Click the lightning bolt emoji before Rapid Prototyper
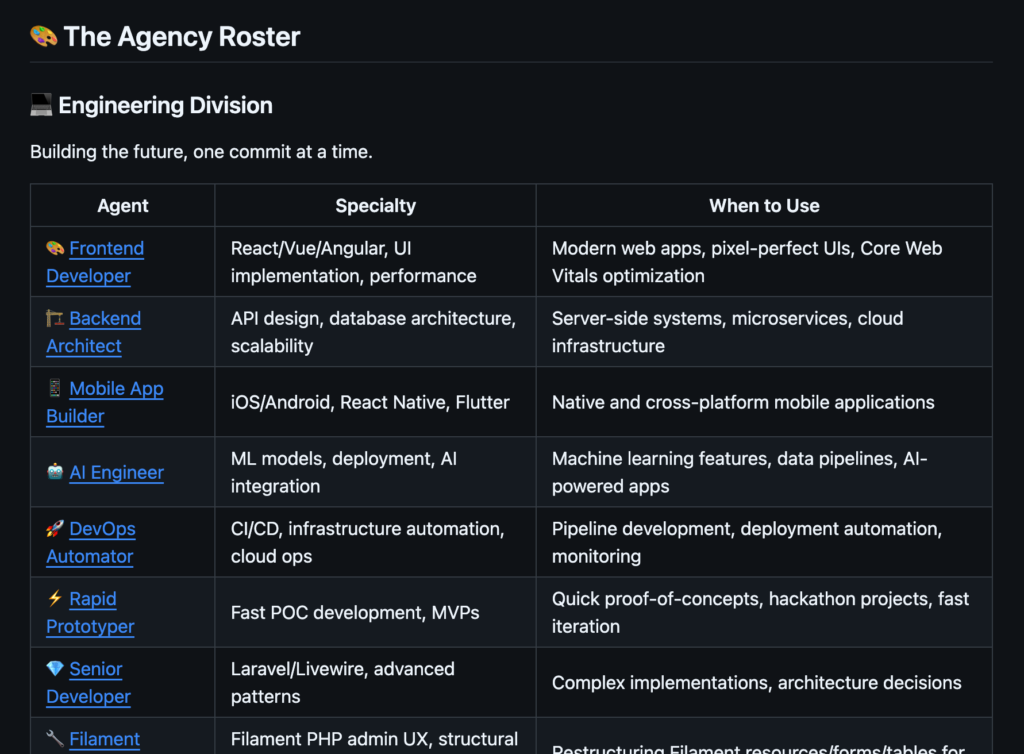Viewport: 1024px width, 754px height. point(55,599)
